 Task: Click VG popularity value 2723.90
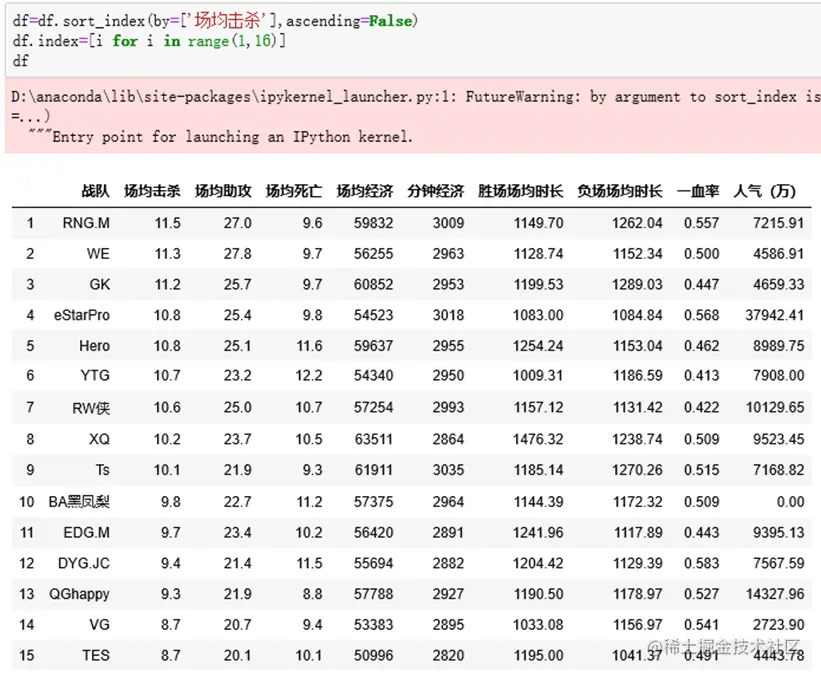[x=778, y=625]
